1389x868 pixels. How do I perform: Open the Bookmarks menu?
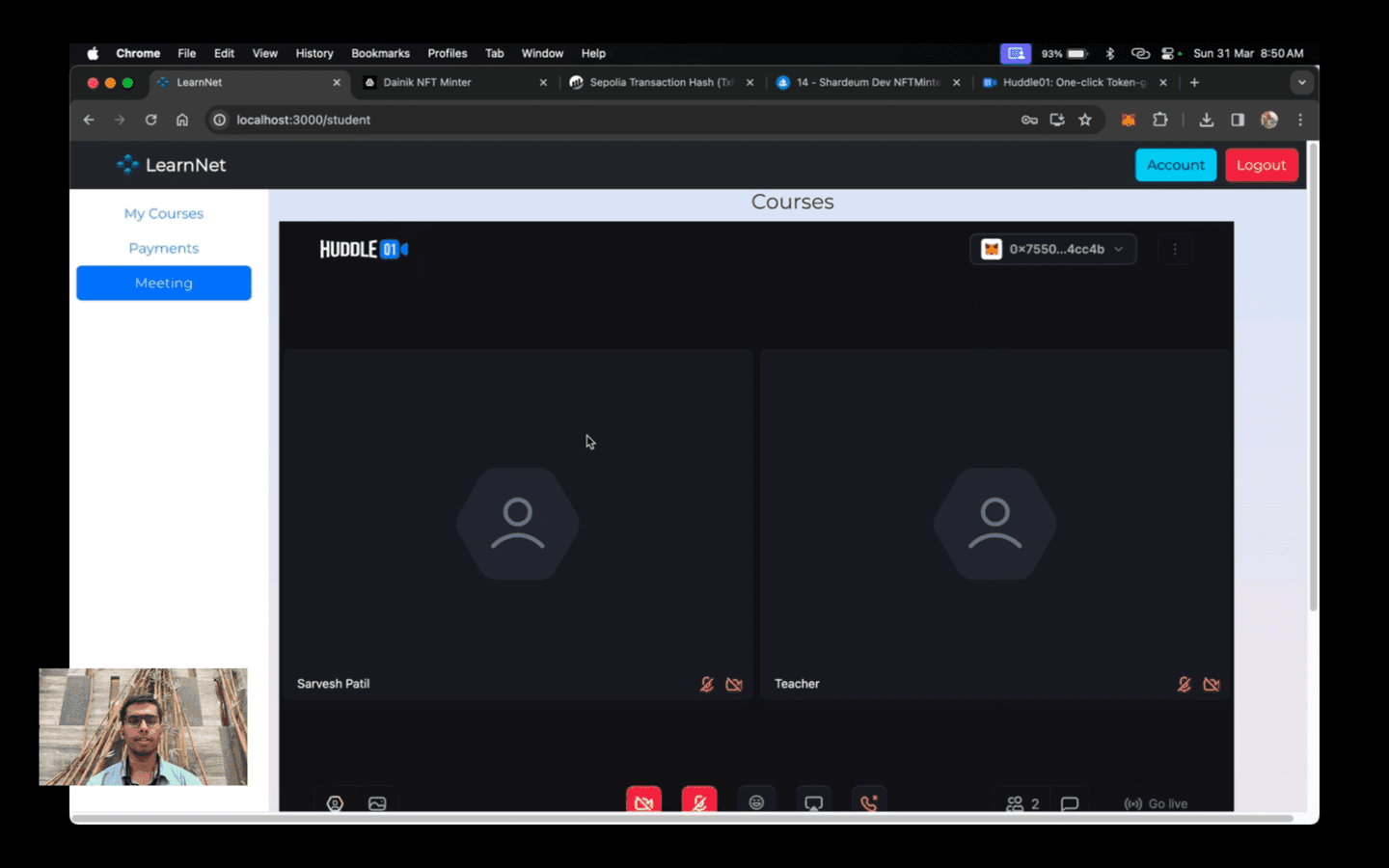point(380,53)
